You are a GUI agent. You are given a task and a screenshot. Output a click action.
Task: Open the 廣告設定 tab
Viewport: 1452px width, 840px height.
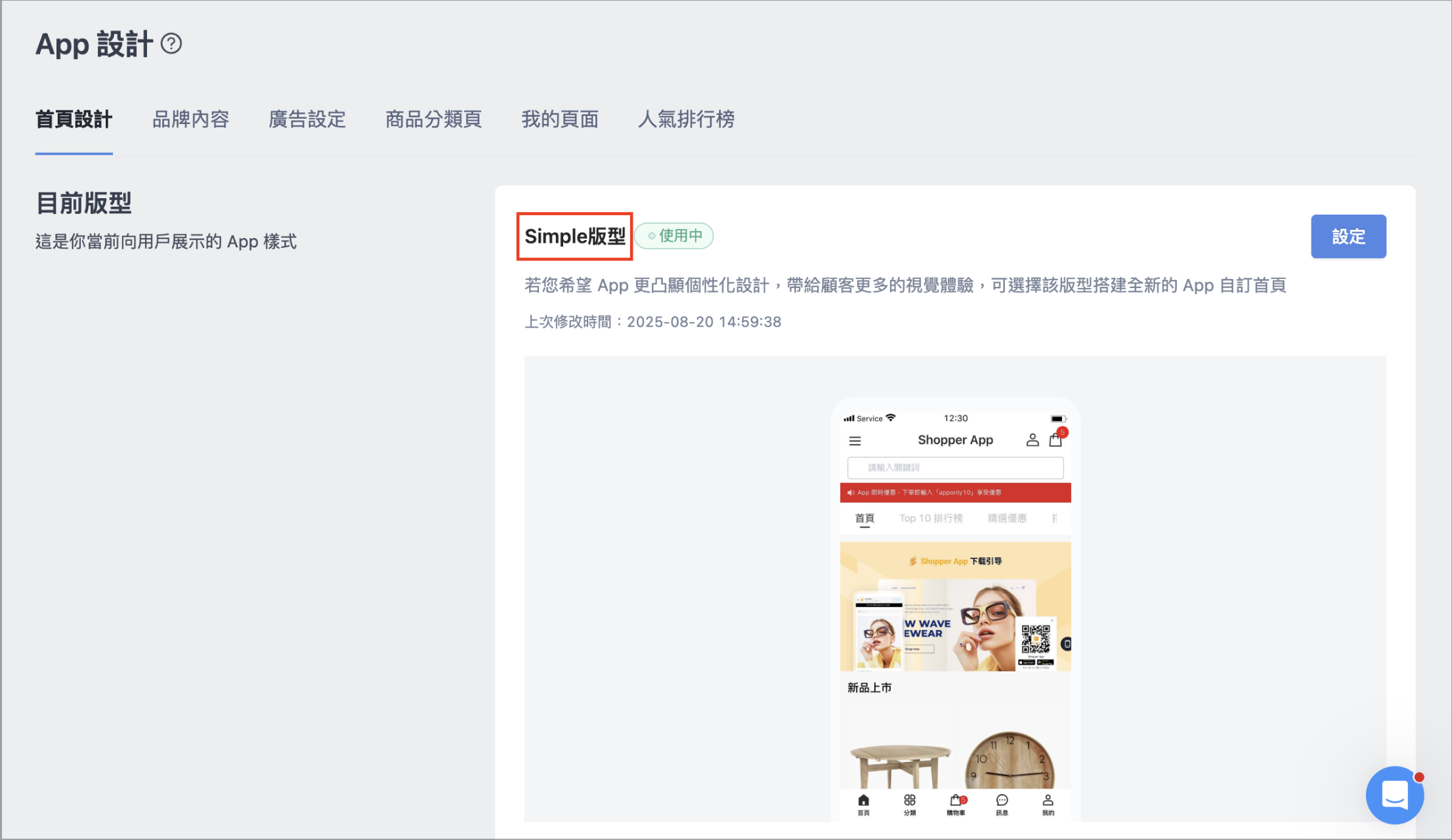tap(307, 119)
